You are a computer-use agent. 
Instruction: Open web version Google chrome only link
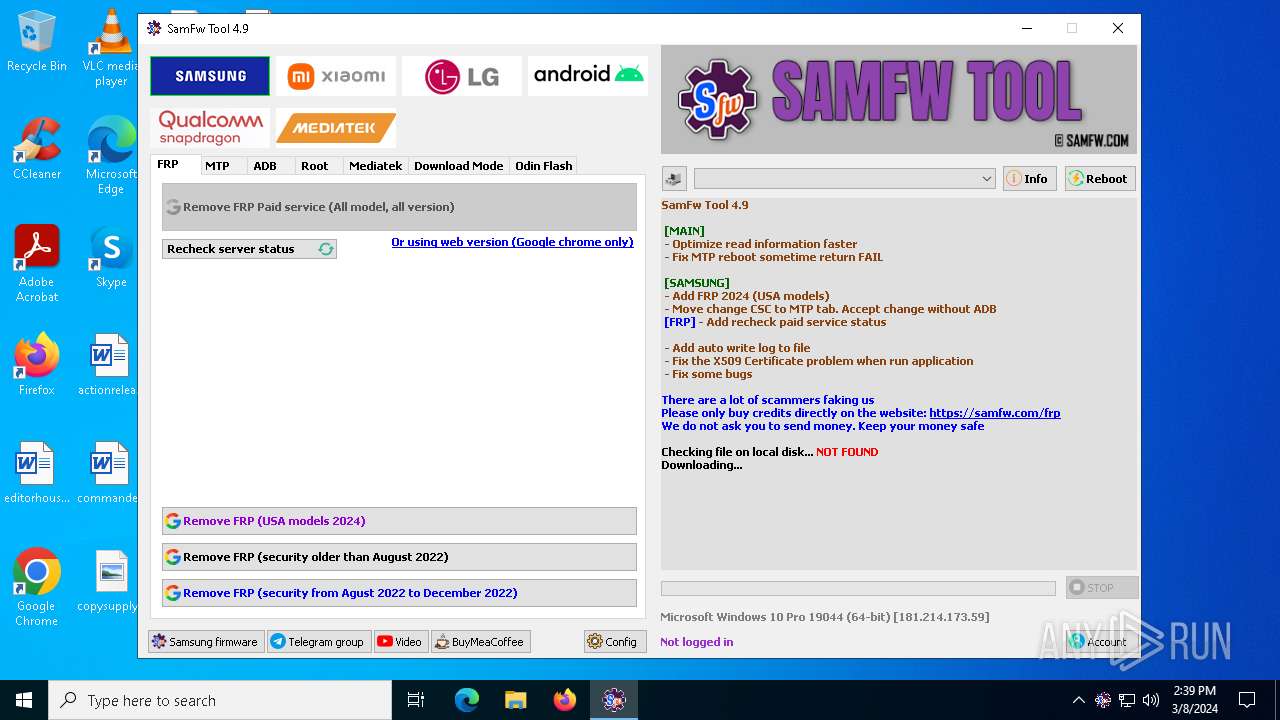512,242
